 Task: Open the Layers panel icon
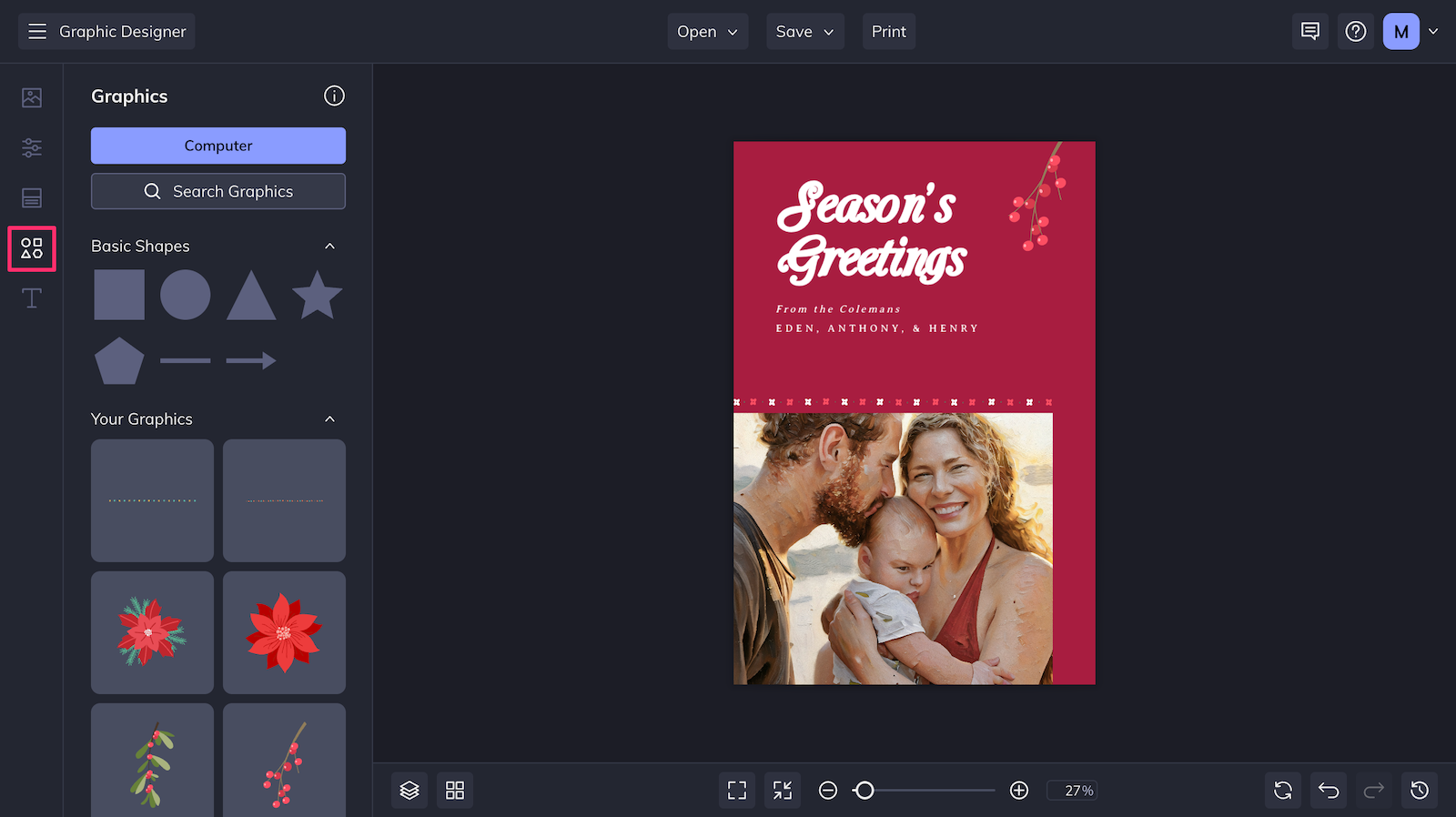pos(409,790)
